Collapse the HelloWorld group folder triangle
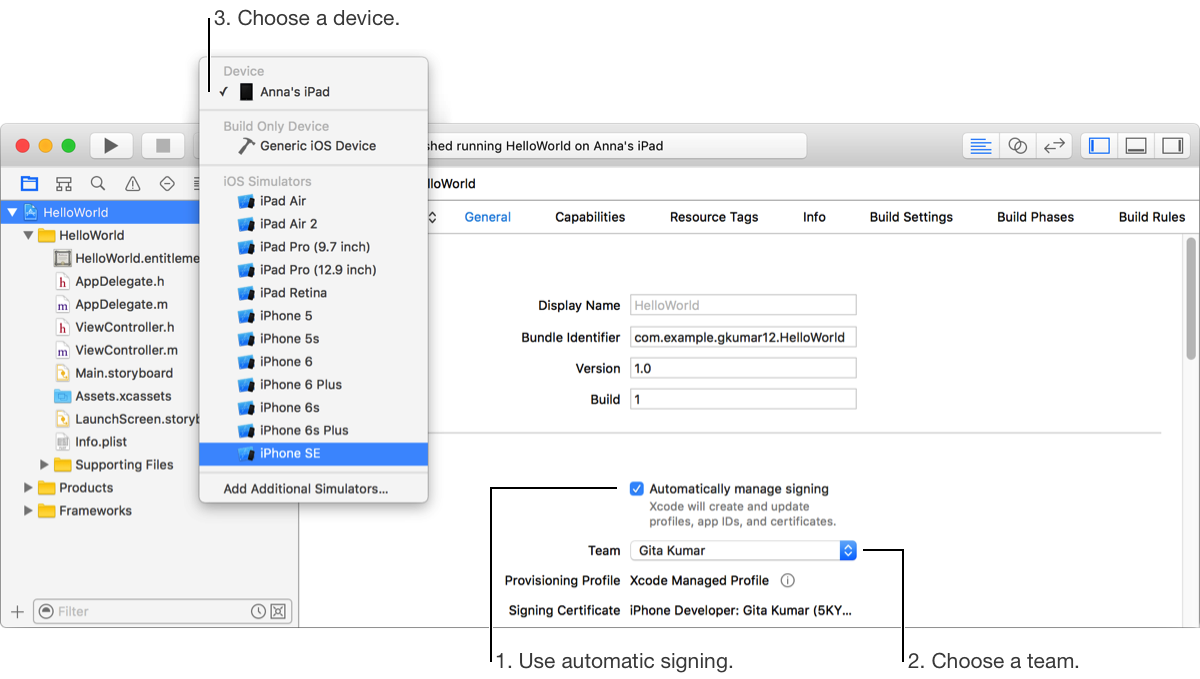 tap(29, 235)
